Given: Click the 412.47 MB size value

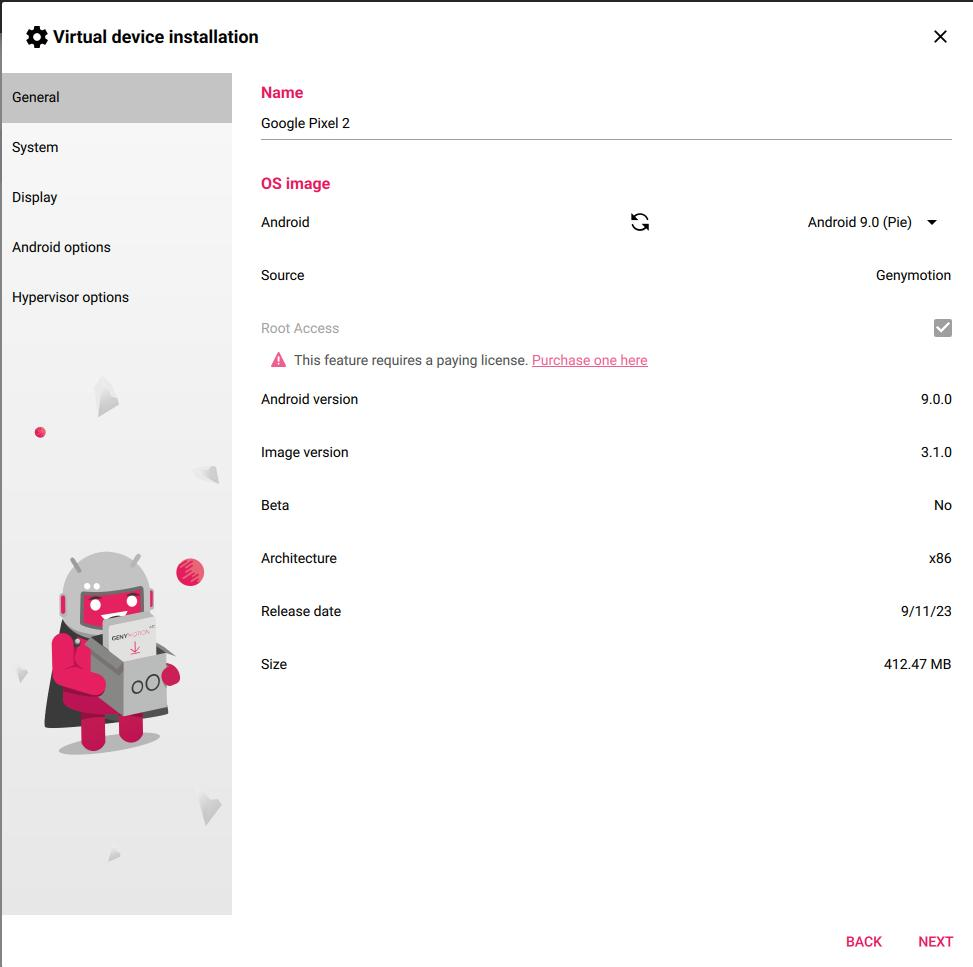Looking at the screenshot, I should (917, 664).
